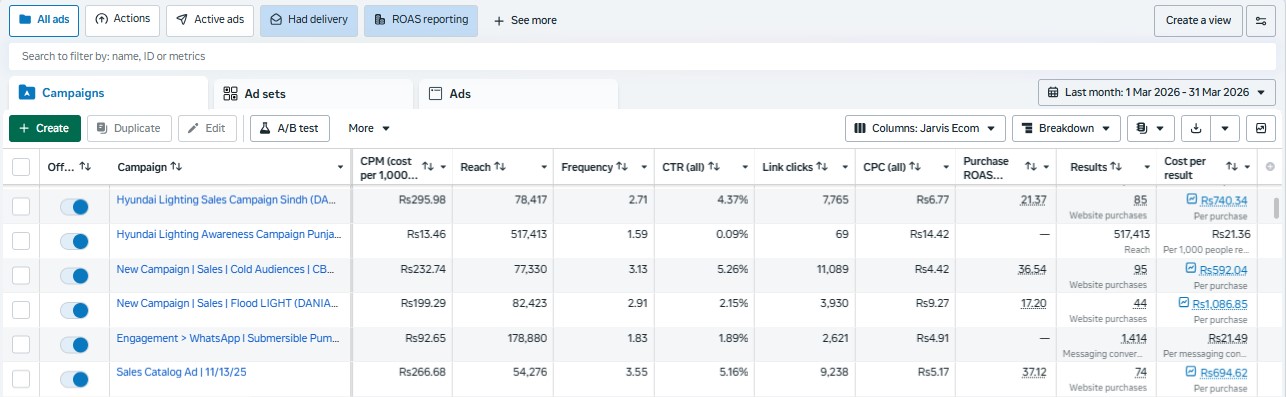The height and width of the screenshot is (397, 1286).
Task: Click Create a view button
Action: (1198, 20)
